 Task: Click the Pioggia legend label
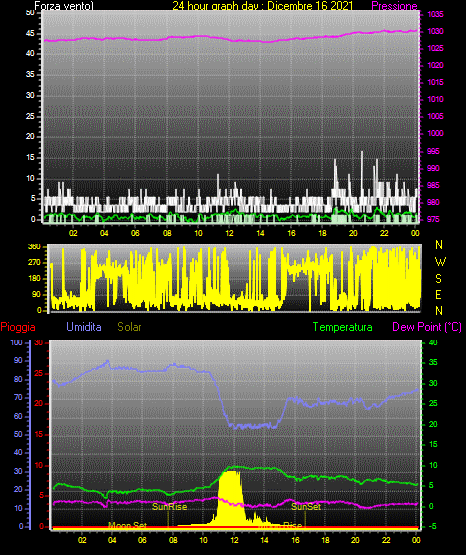tap(18, 327)
